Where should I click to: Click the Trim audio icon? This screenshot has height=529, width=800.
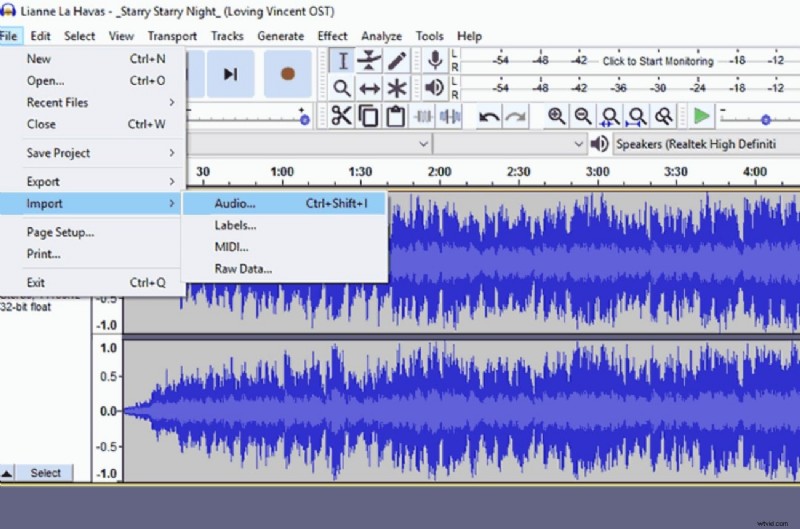point(423,116)
